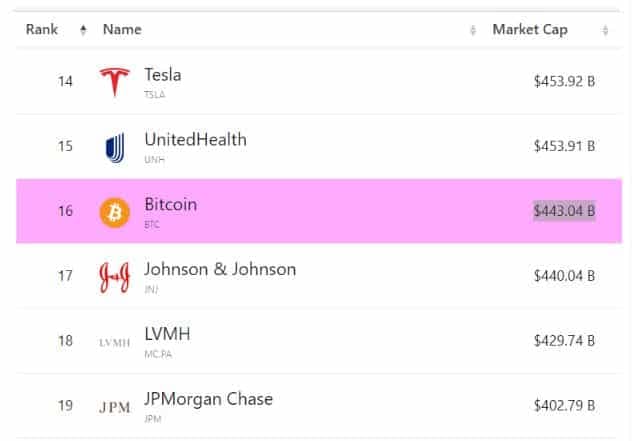The width and height of the screenshot is (632, 441).
Task: Click the Rank column header
Action: (x=42, y=29)
